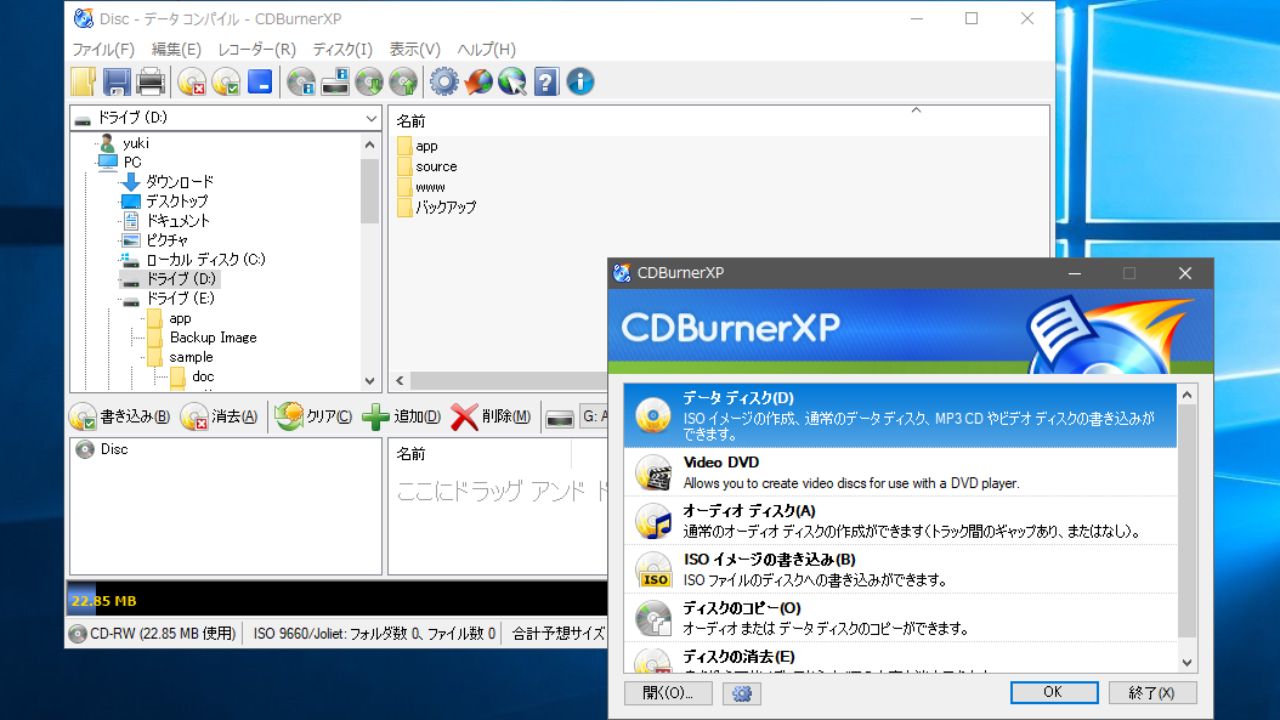Open the ディスク(I) menu
This screenshot has width=1280, height=720.
point(342,49)
